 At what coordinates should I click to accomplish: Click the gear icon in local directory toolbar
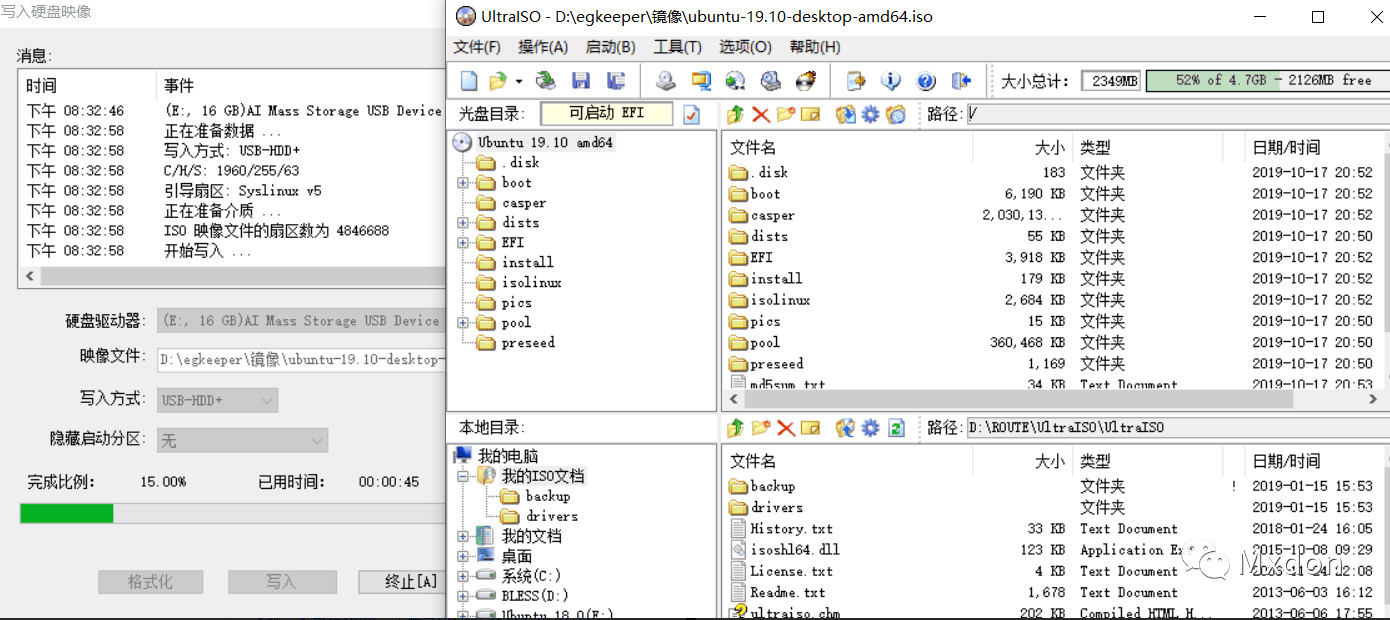click(870, 428)
